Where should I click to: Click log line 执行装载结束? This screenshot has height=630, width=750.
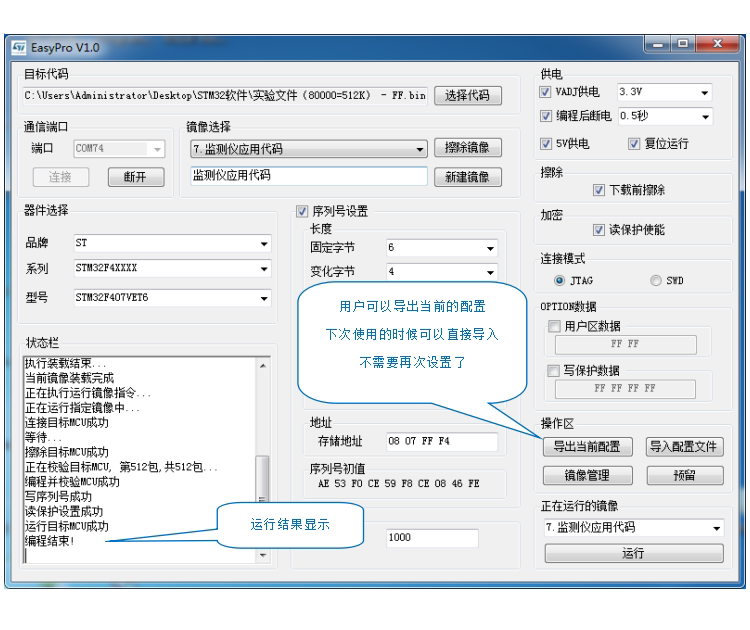tap(65, 363)
